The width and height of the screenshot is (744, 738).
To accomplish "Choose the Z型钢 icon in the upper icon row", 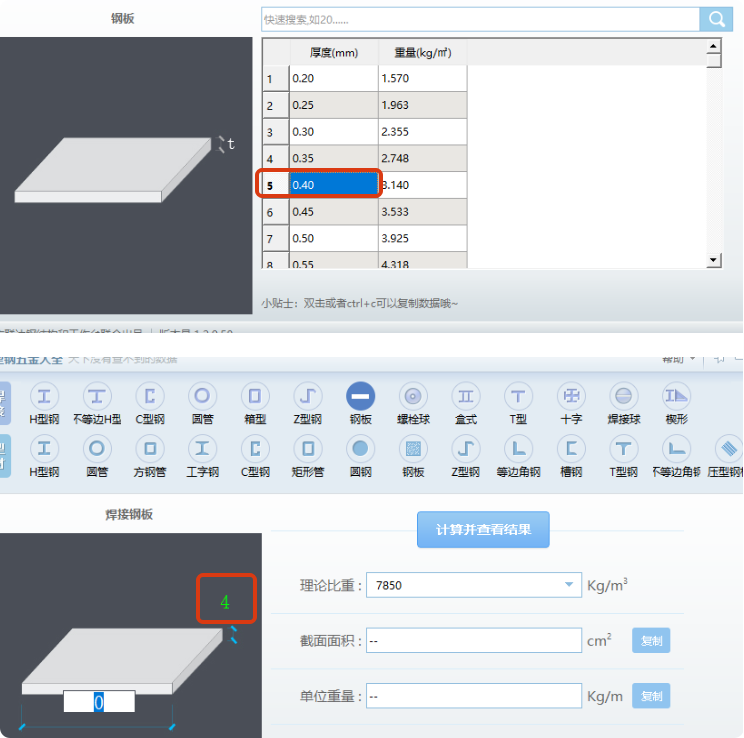I will 307,396.
